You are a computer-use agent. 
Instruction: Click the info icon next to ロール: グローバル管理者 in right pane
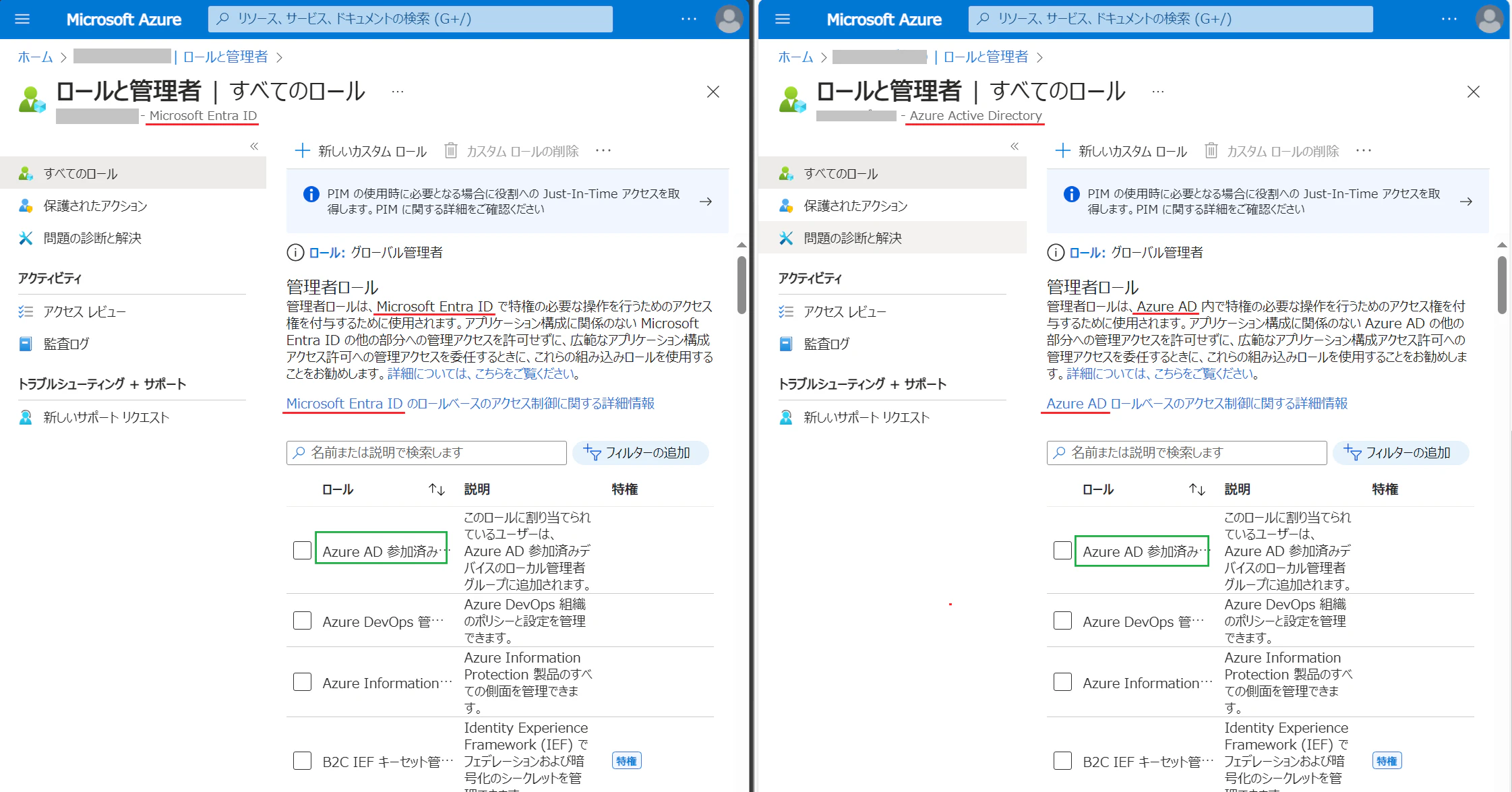click(1055, 253)
